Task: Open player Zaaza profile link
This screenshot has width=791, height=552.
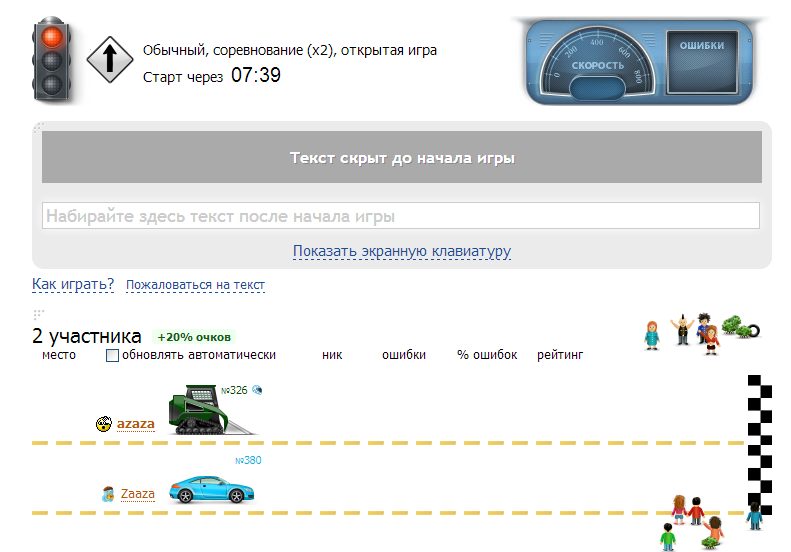Action: coord(137,493)
